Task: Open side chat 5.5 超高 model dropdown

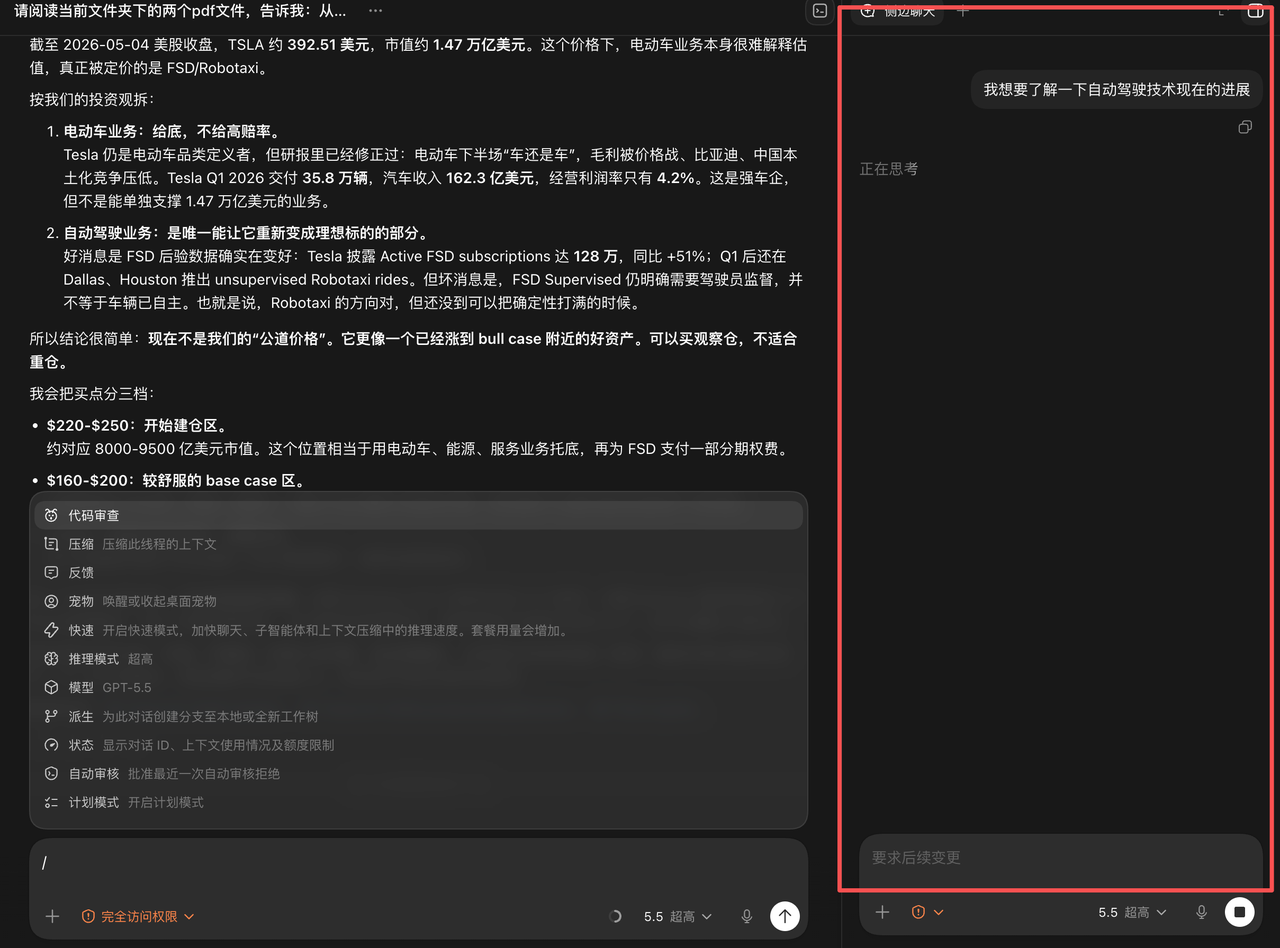Action: (x=1132, y=912)
